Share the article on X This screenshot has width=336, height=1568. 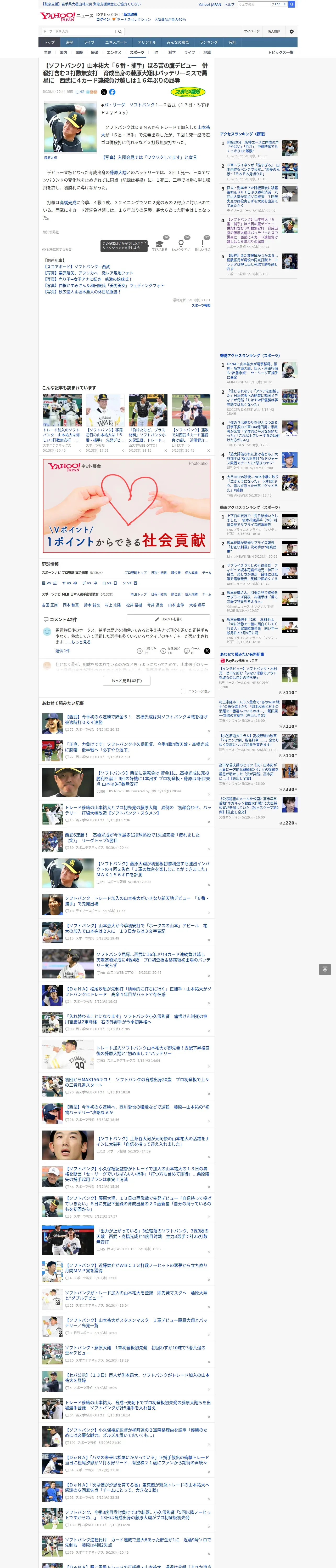click(x=104, y=92)
